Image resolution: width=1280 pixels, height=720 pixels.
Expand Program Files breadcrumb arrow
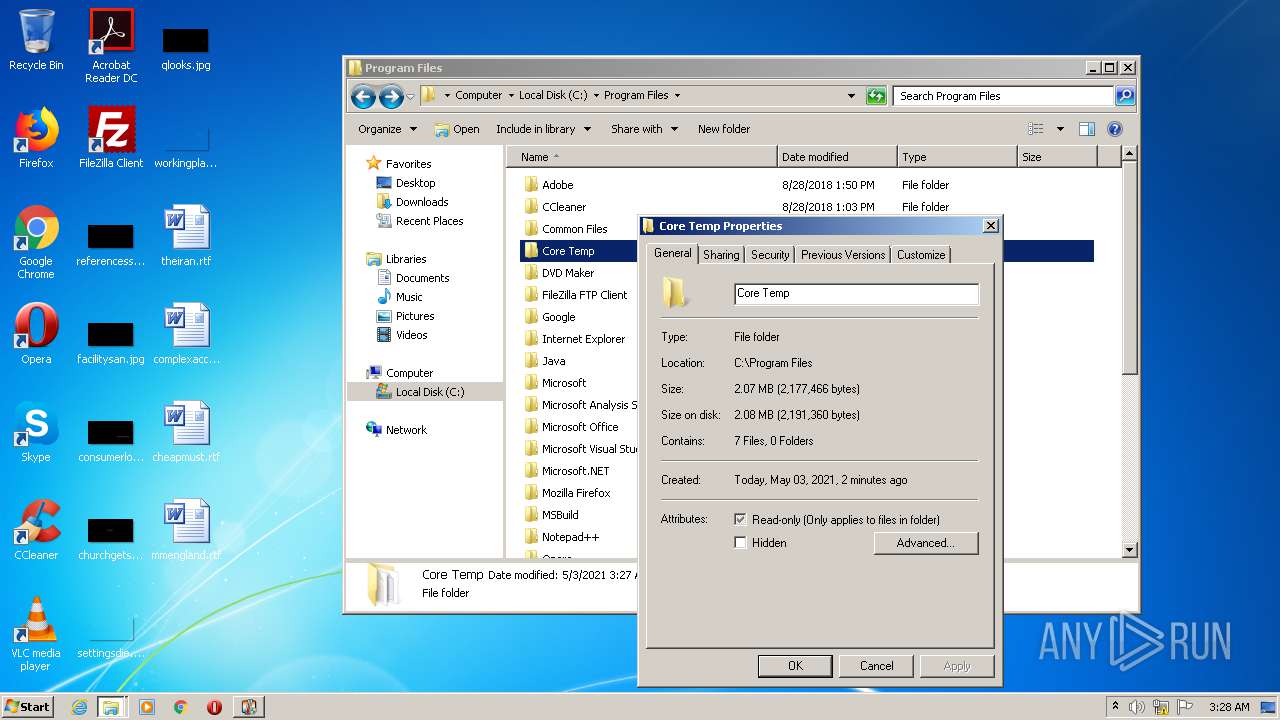click(677, 96)
